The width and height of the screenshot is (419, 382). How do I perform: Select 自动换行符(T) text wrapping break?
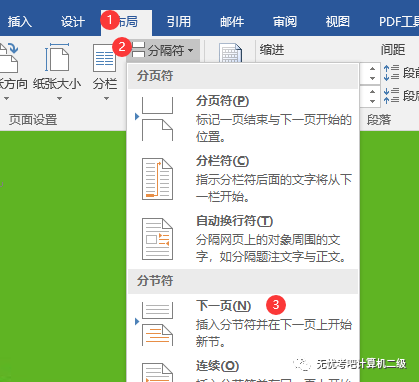(243, 239)
